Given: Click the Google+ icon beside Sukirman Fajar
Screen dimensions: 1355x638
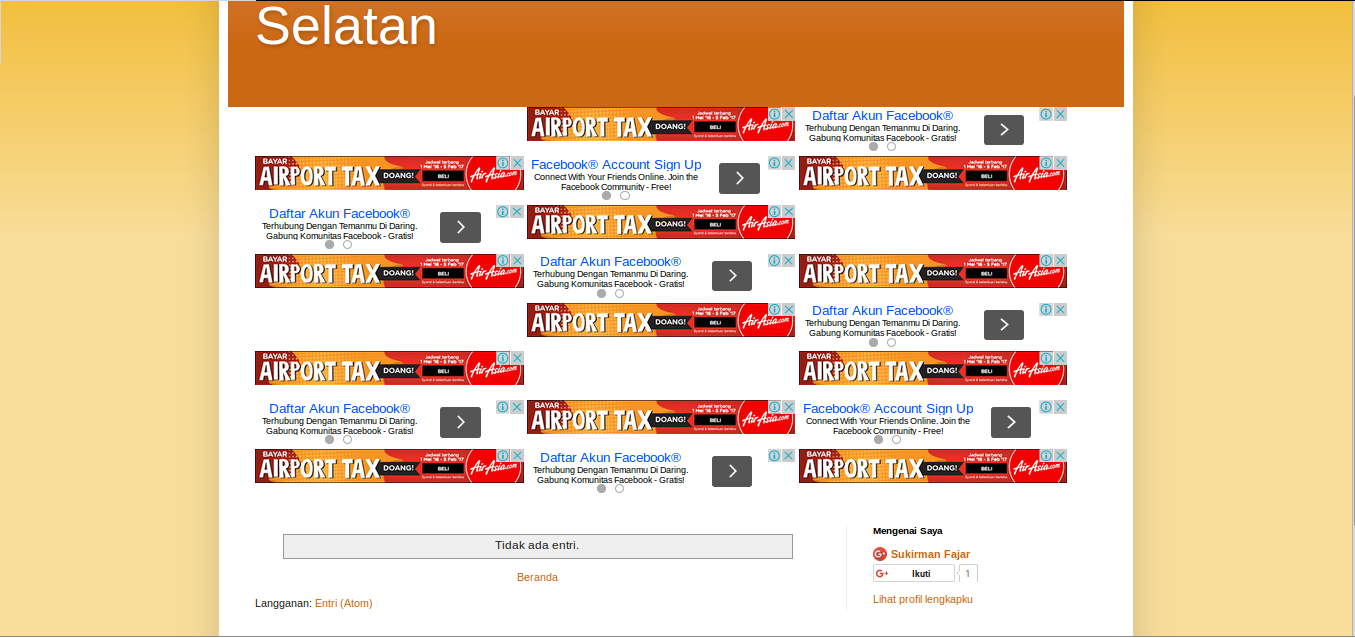Looking at the screenshot, I should tap(880, 553).
